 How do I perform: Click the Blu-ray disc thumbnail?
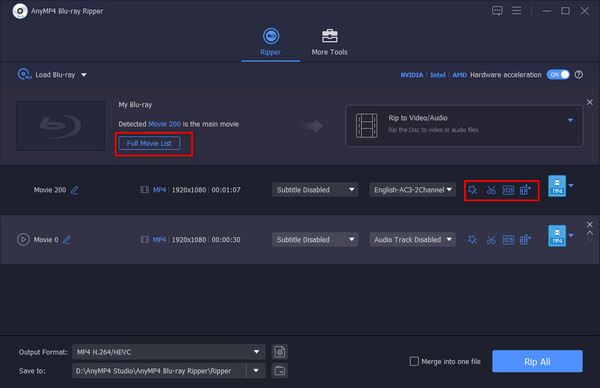click(x=60, y=126)
